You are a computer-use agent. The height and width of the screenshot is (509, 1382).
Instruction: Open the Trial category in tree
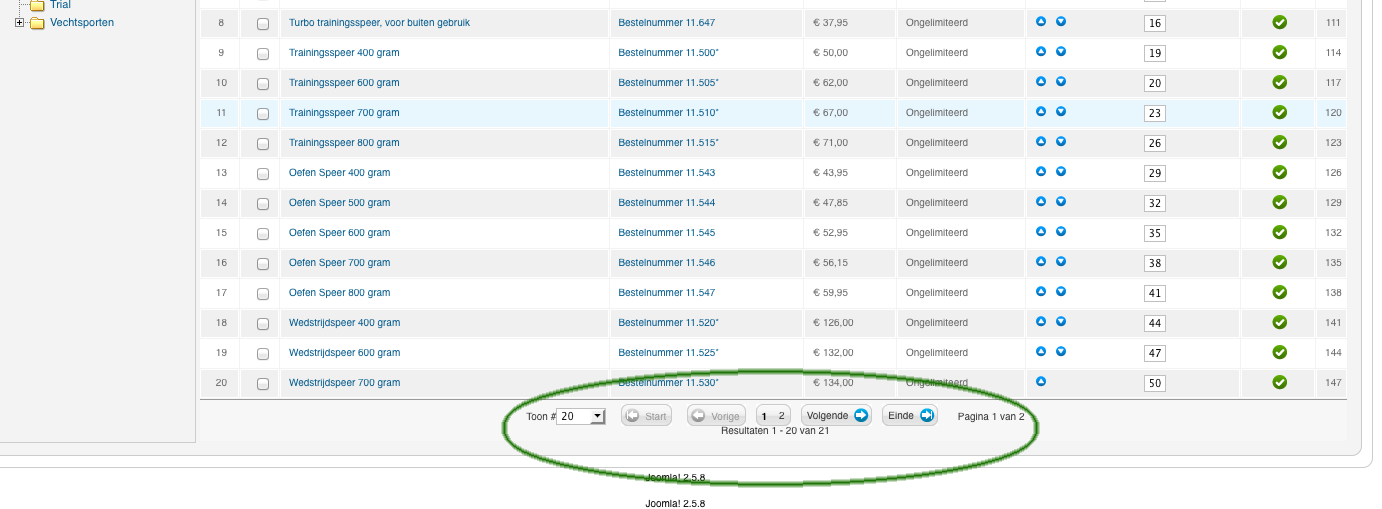pyautogui.click(x=60, y=5)
